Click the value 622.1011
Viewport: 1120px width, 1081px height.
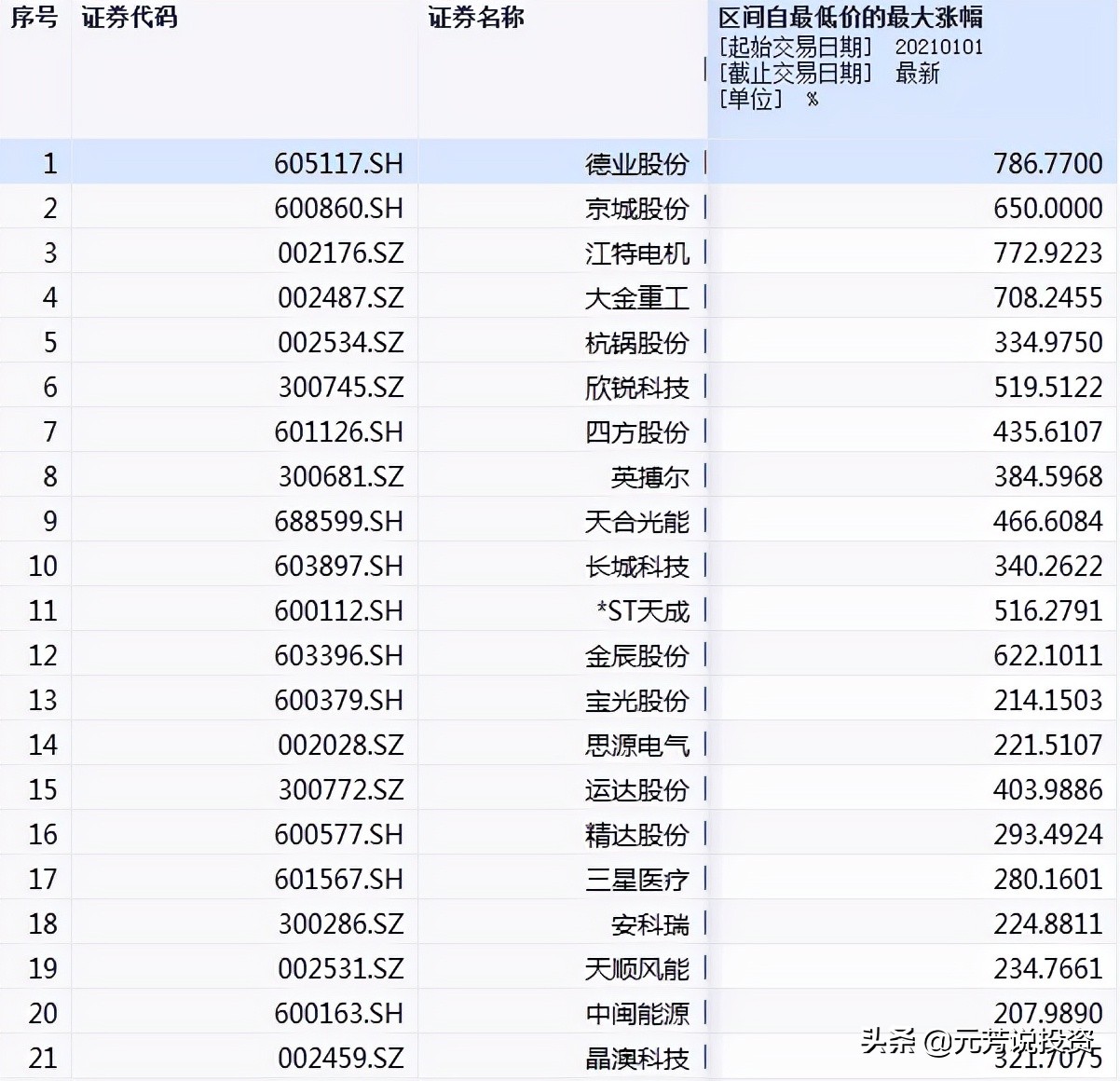1048,656
